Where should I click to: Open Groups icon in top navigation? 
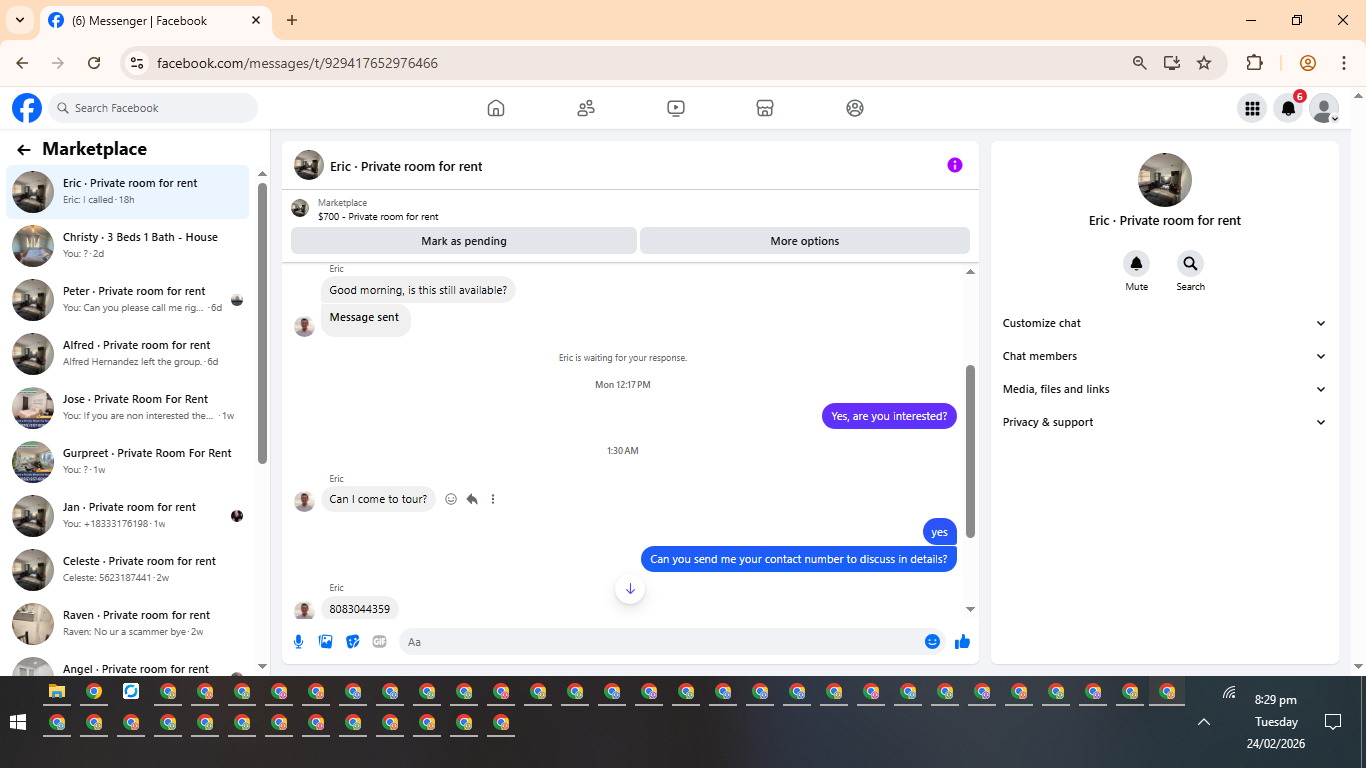pos(855,108)
